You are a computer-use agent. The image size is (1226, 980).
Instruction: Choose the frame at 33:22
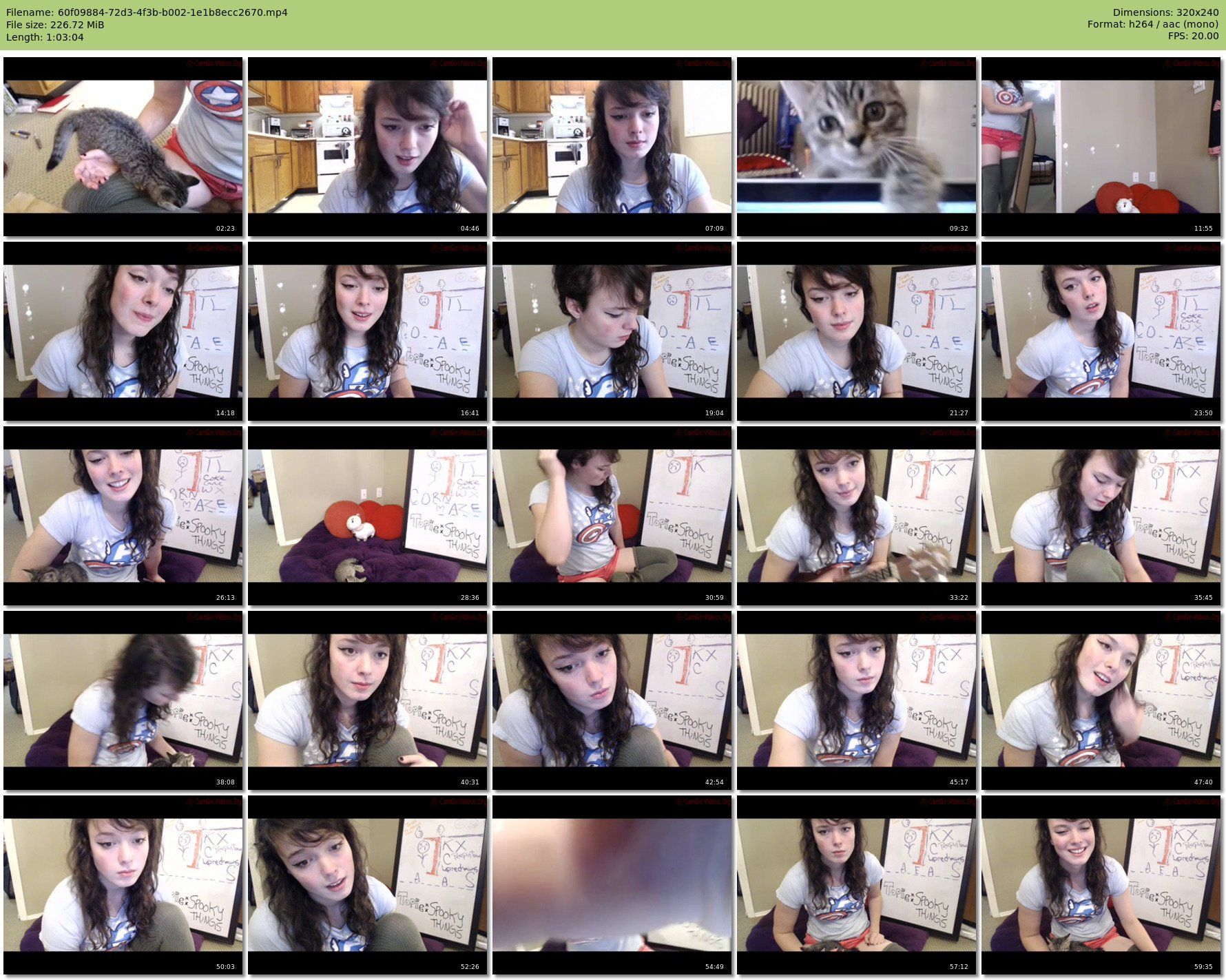[x=857, y=516]
